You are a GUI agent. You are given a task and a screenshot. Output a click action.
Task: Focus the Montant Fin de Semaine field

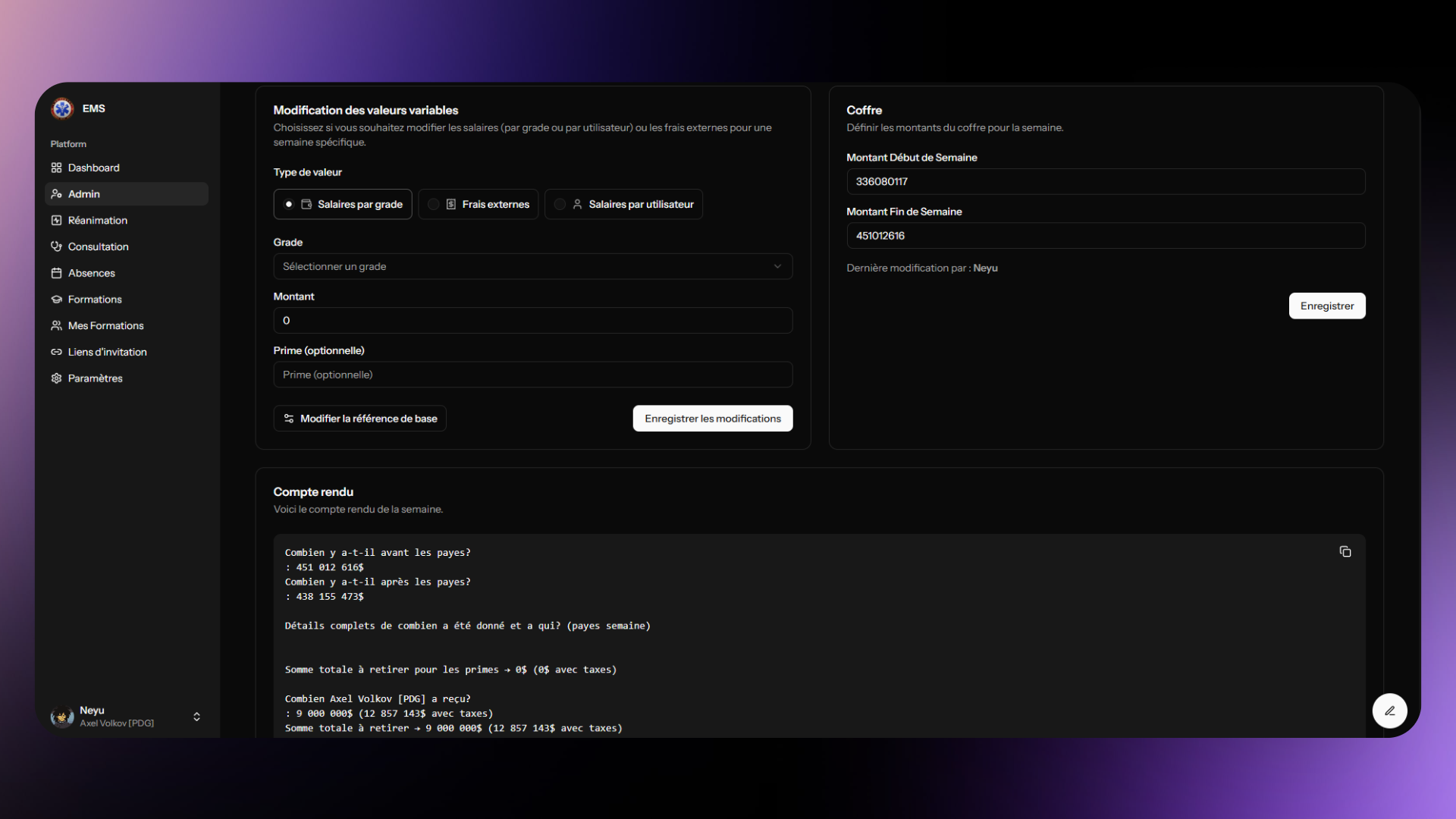[1105, 236]
